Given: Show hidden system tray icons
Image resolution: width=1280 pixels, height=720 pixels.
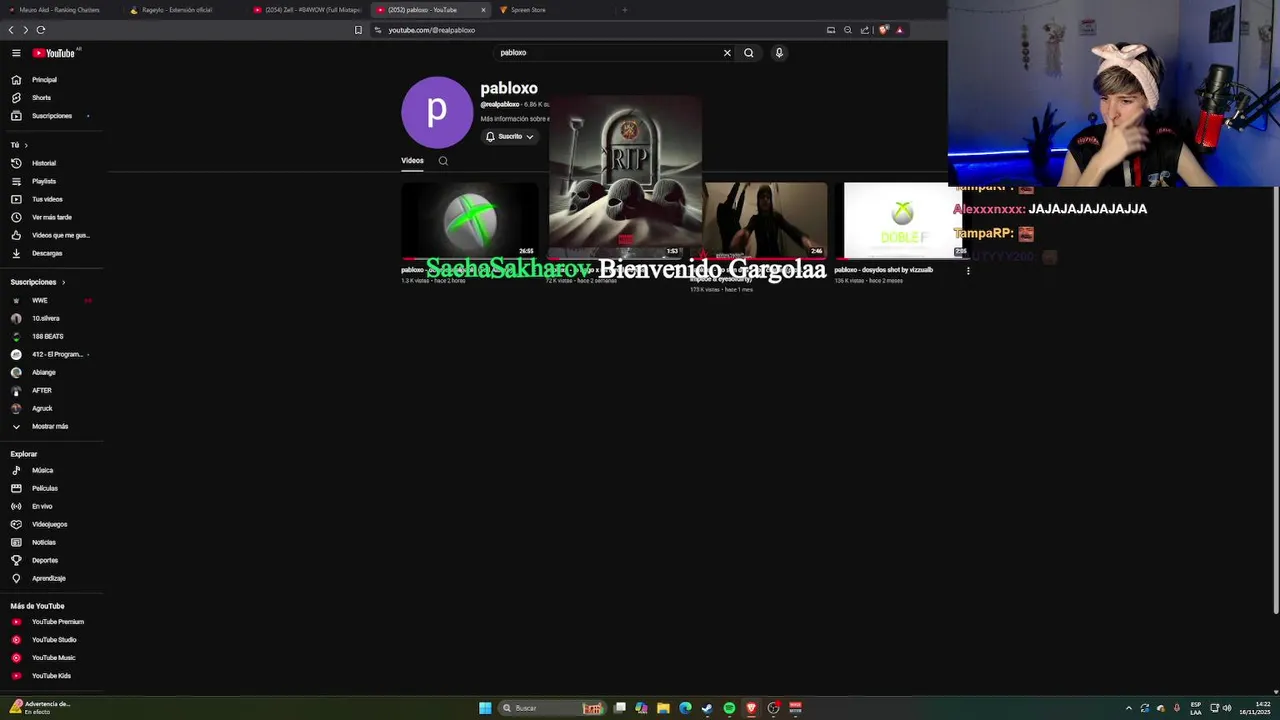Looking at the screenshot, I should coord(1129,708).
